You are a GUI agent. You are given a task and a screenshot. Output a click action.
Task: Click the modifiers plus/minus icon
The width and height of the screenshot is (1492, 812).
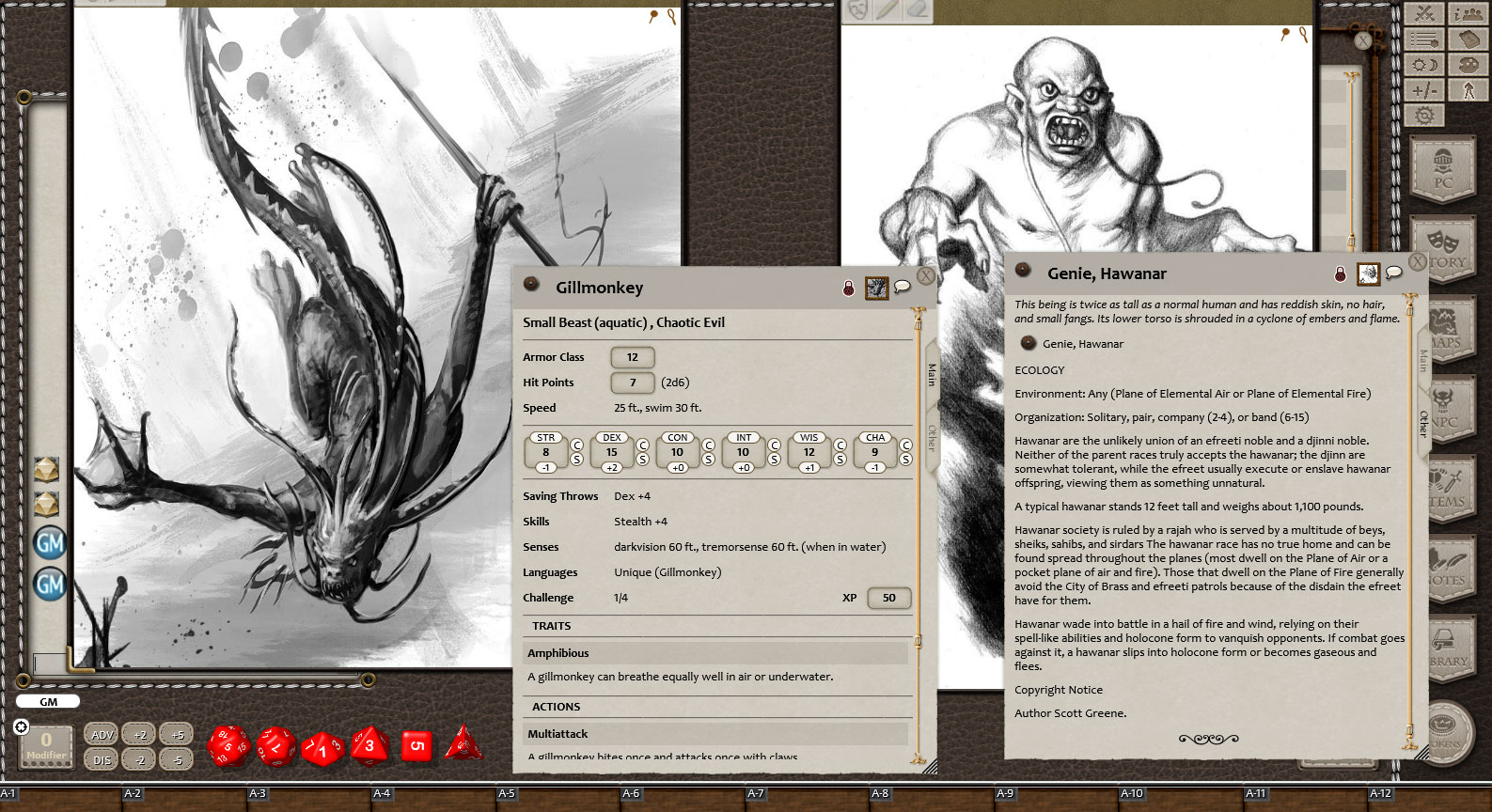[x=1425, y=90]
